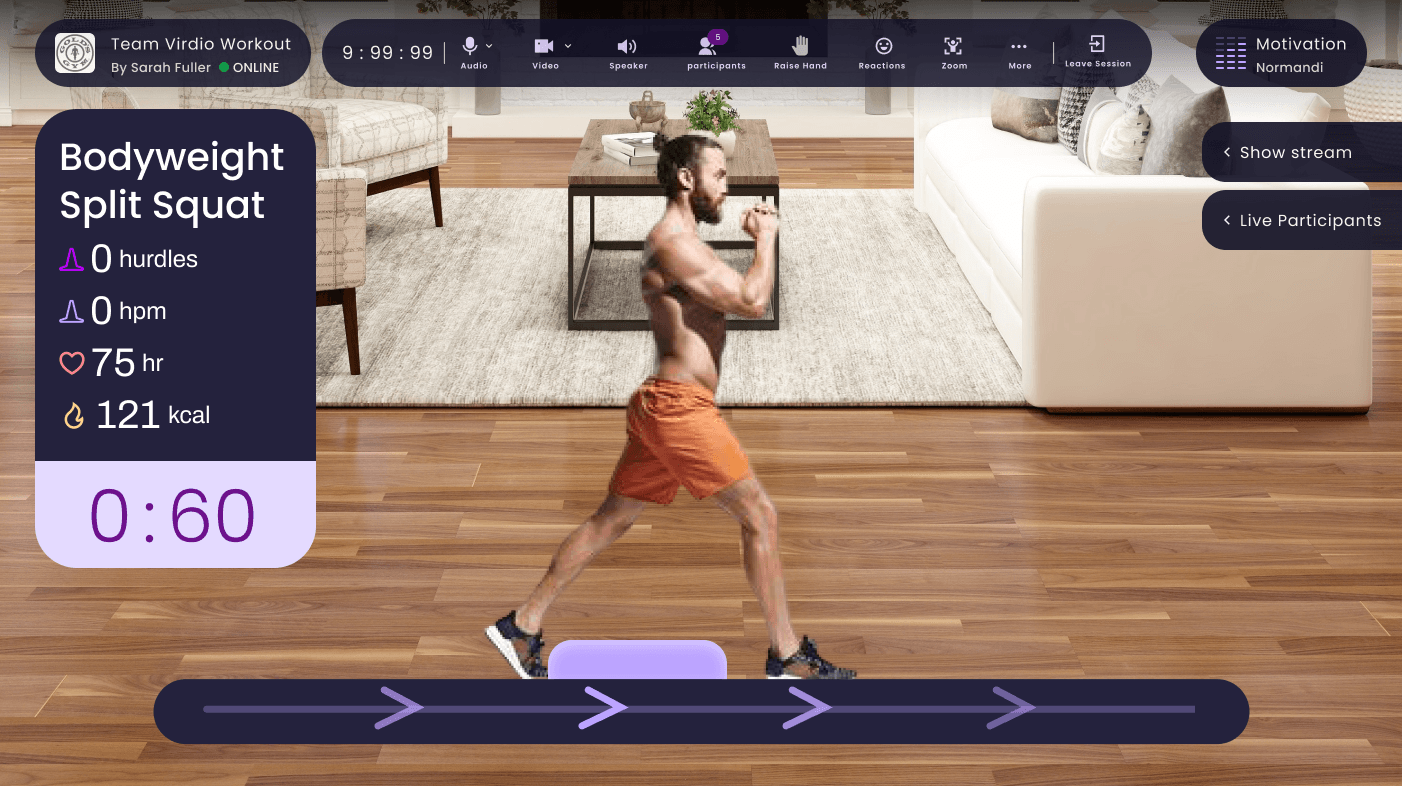This screenshot has height=786, width=1402.
Task: Mute the Speaker output
Action: click(626, 45)
